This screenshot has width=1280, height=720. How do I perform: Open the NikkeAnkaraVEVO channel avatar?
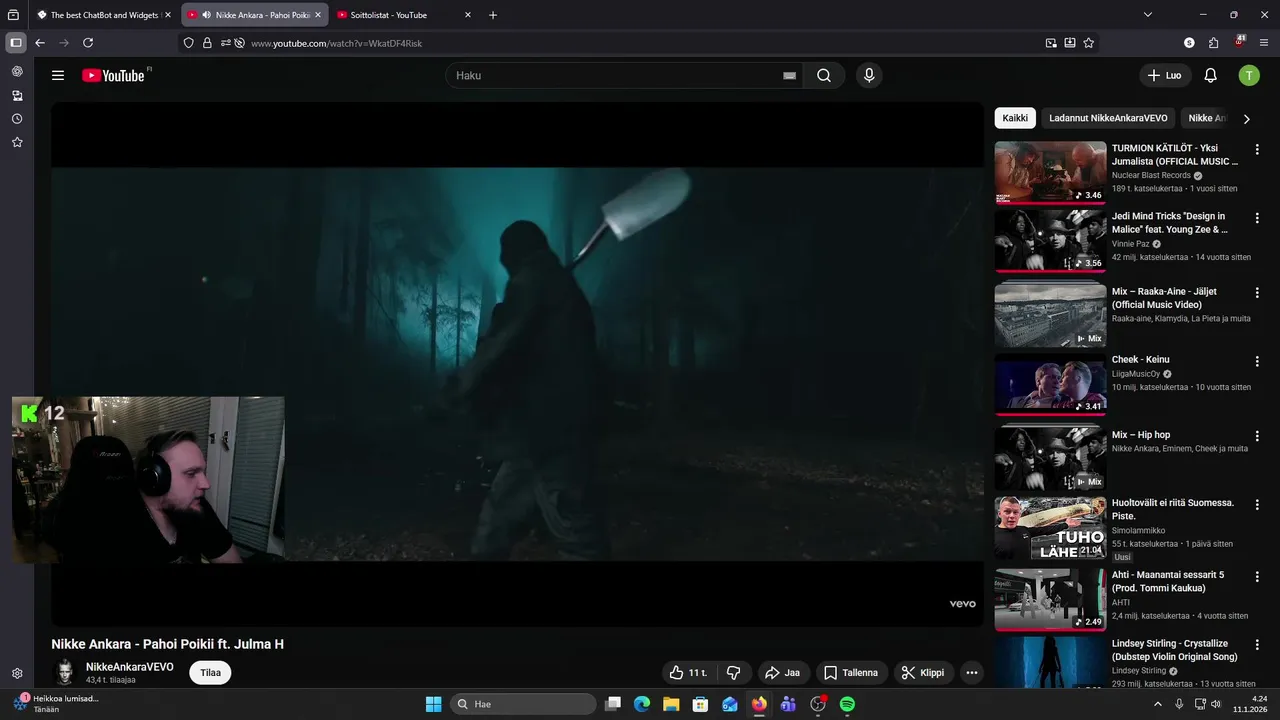[x=65, y=672]
